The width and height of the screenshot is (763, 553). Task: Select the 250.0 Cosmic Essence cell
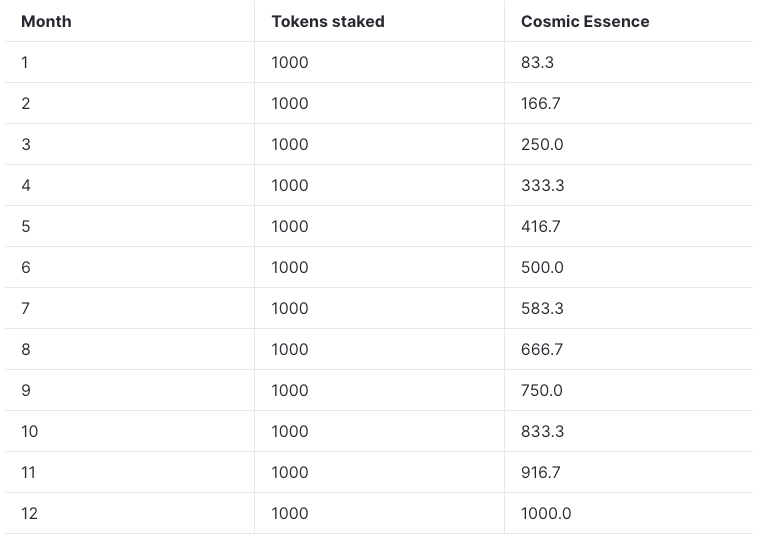click(x=542, y=144)
